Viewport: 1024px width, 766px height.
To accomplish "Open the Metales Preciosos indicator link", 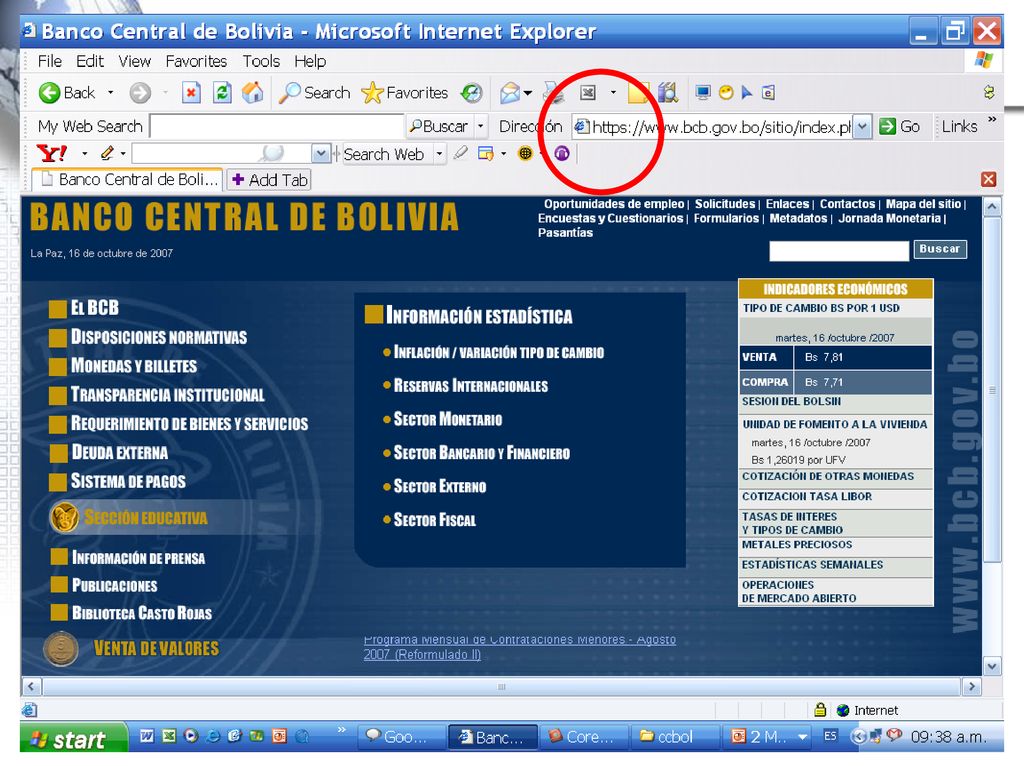I will (x=797, y=545).
